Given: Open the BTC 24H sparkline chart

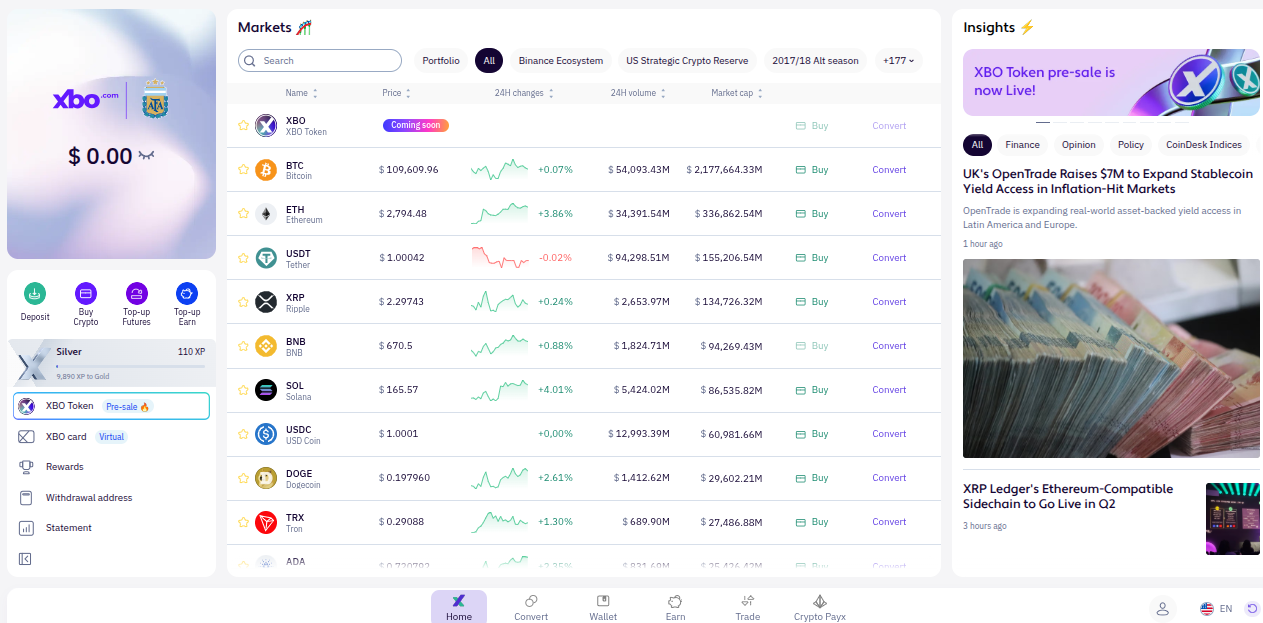Looking at the screenshot, I should (500, 170).
